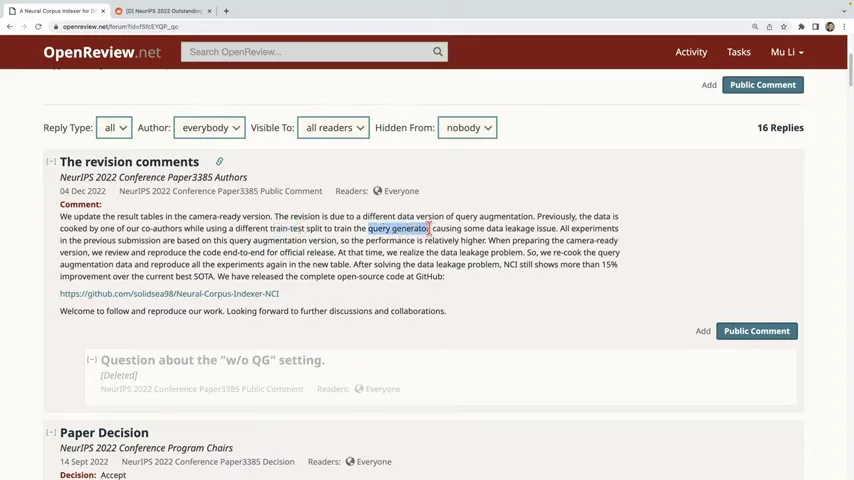Open the tab search chevron
Image resolution: width=854 pixels, height=480 pixels.
click(844, 11)
